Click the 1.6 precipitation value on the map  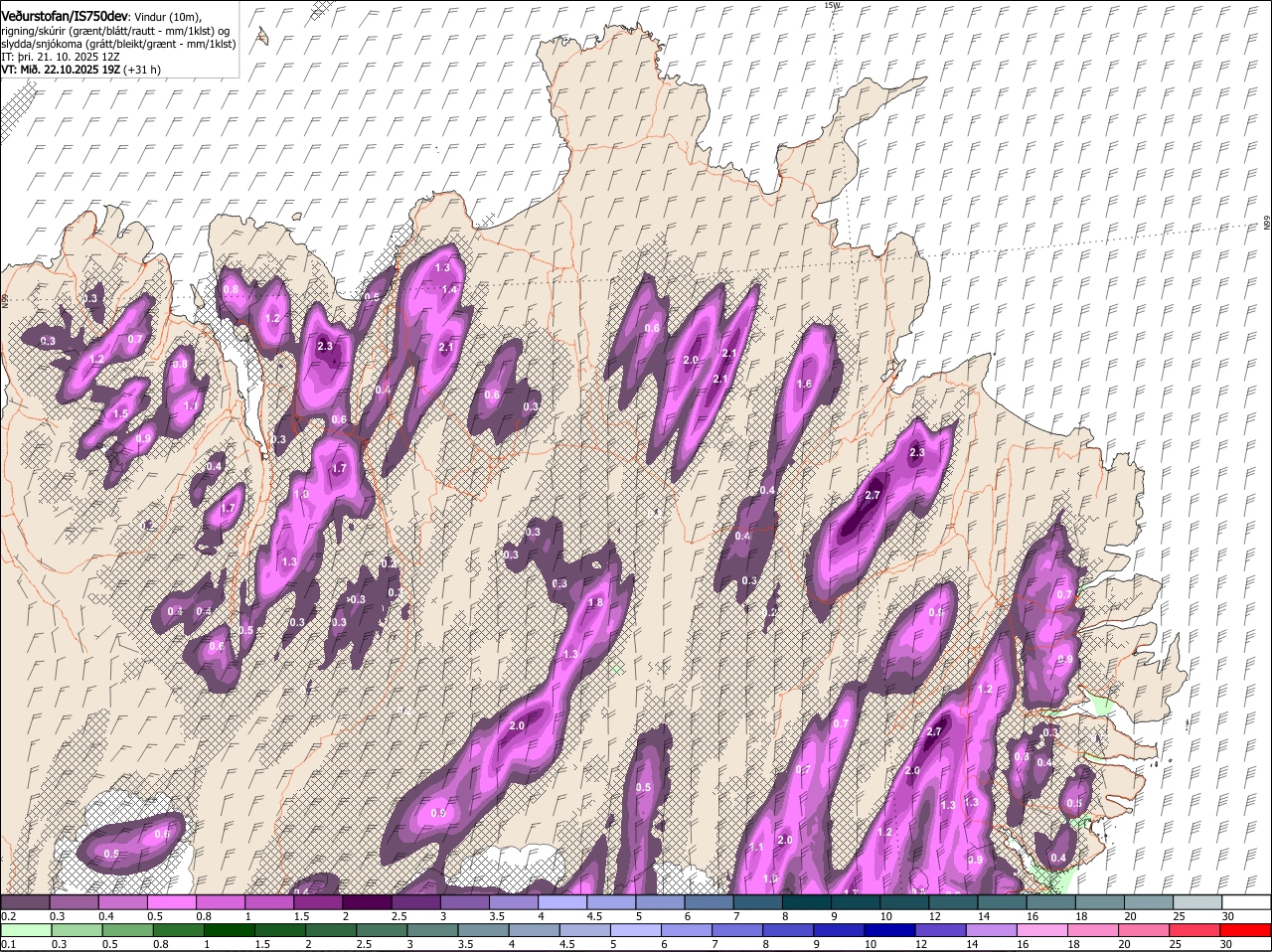(x=804, y=384)
